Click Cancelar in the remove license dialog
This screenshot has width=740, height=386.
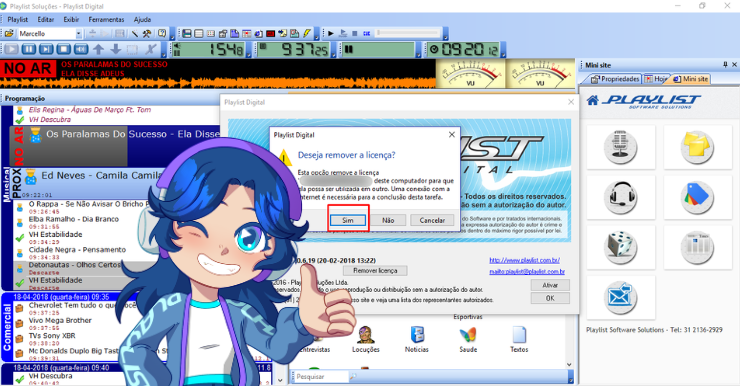(x=432, y=220)
